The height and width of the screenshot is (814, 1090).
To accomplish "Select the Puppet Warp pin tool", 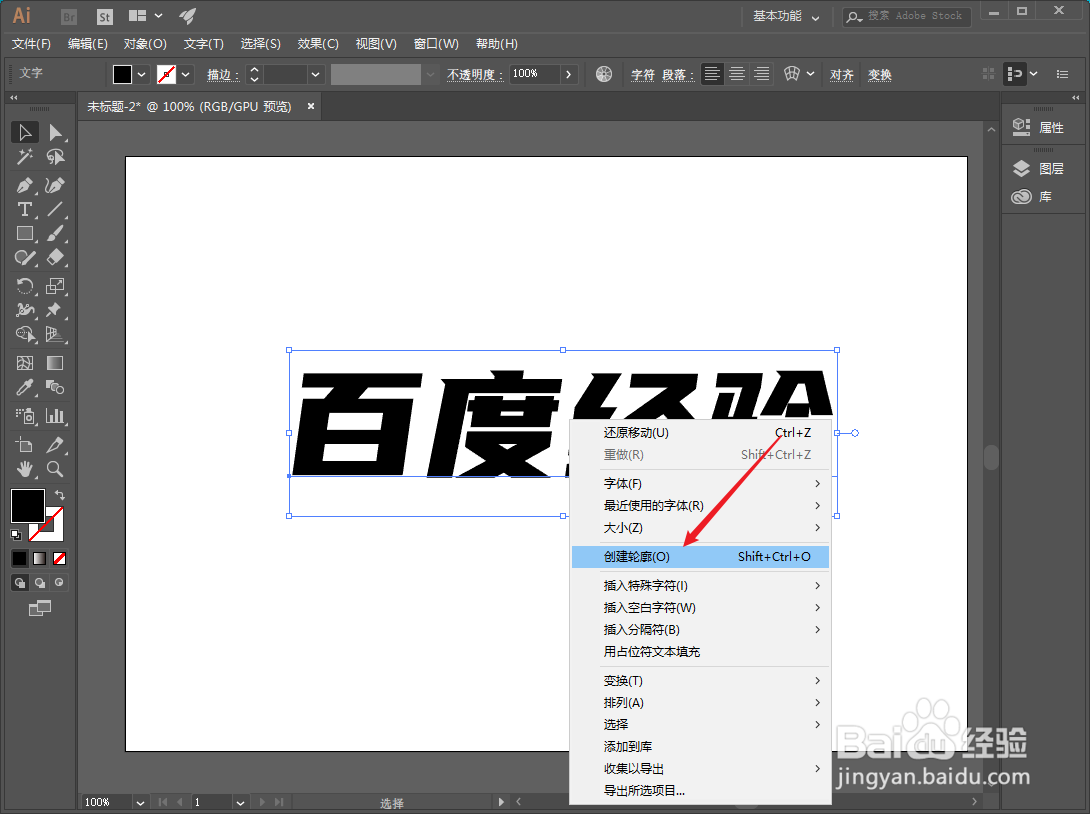I will click(x=55, y=310).
